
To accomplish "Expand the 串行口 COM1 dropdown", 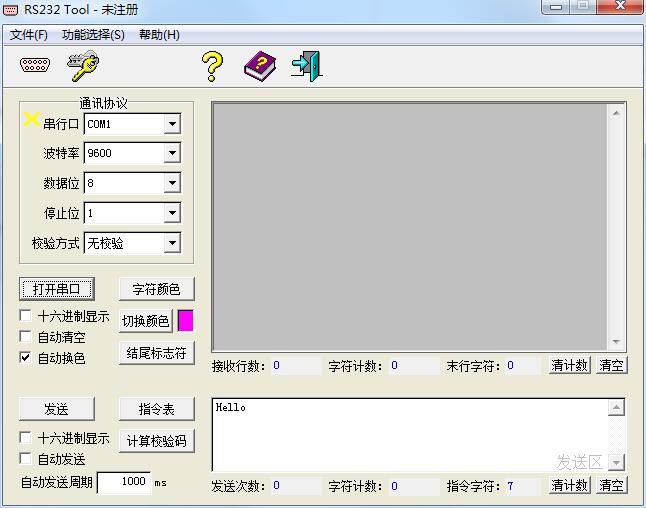I will (x=172, y=124).
